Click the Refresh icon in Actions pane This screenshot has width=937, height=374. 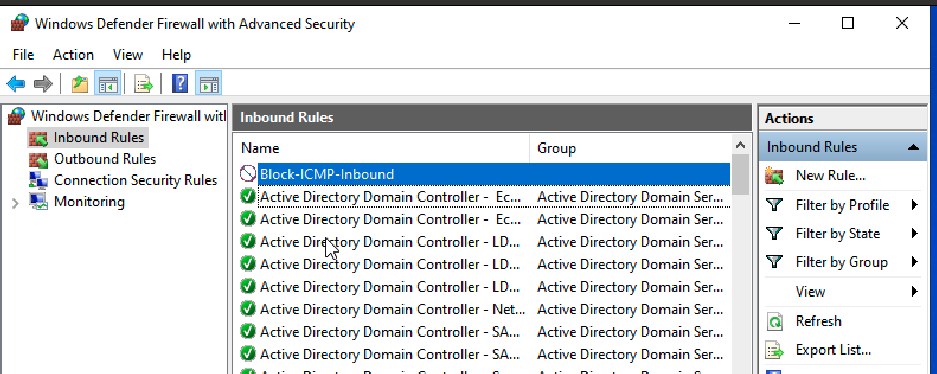coord(774,321)
